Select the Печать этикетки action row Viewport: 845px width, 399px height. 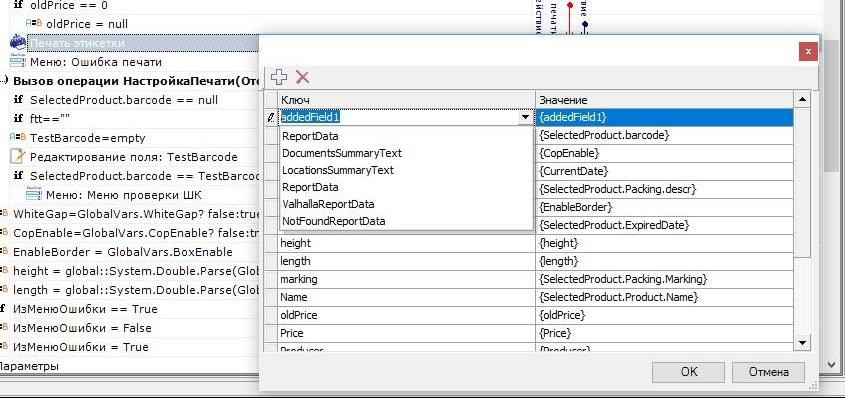coord(144,43)
